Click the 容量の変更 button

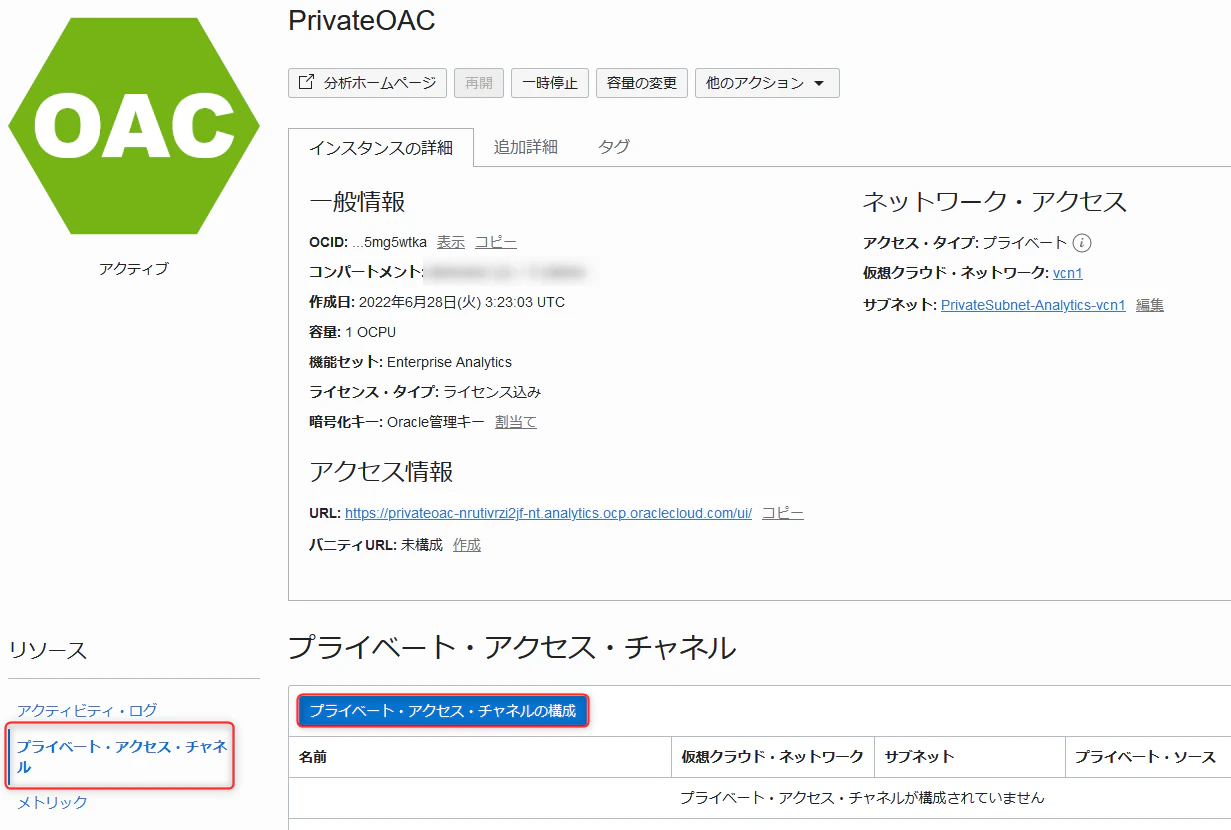pyautogui.click(x=642, y=83)
